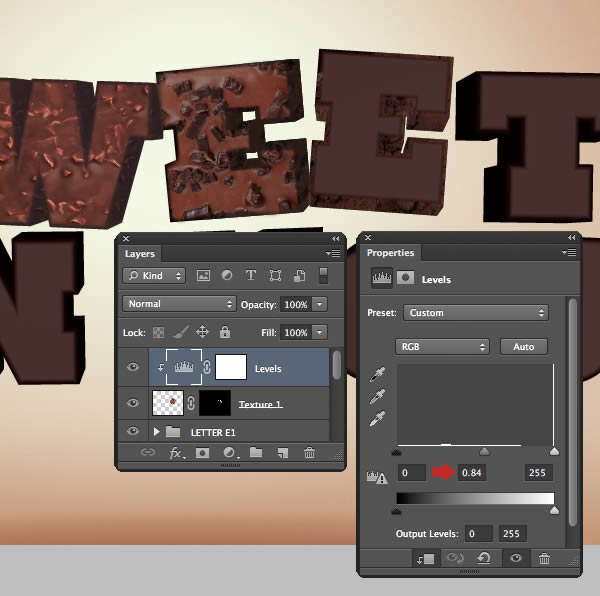Pick the gray point eyedropper
600x596 pixels.
click(x=377, y=396)
